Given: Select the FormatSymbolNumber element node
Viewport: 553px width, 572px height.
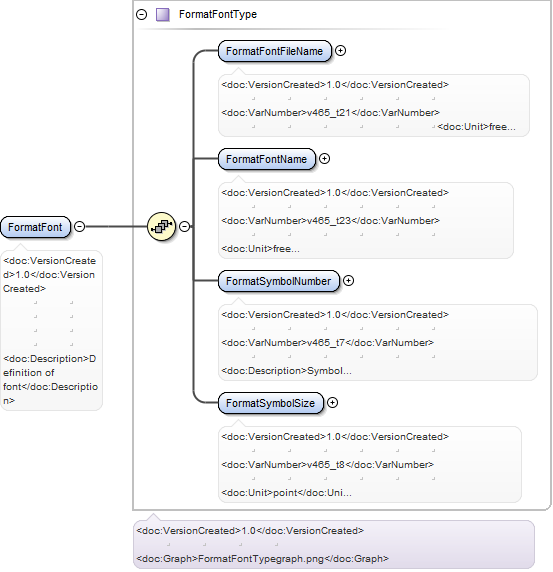Looking at the screenshot, I should coord(279,281).
